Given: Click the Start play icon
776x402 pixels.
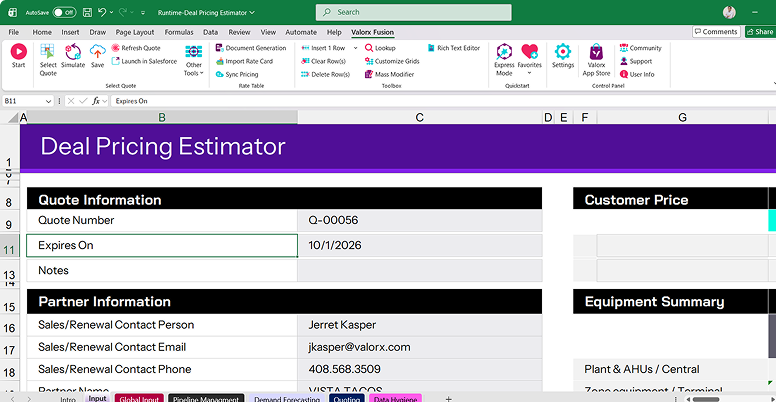Looking at the screenshot, I should pos(18,51).
